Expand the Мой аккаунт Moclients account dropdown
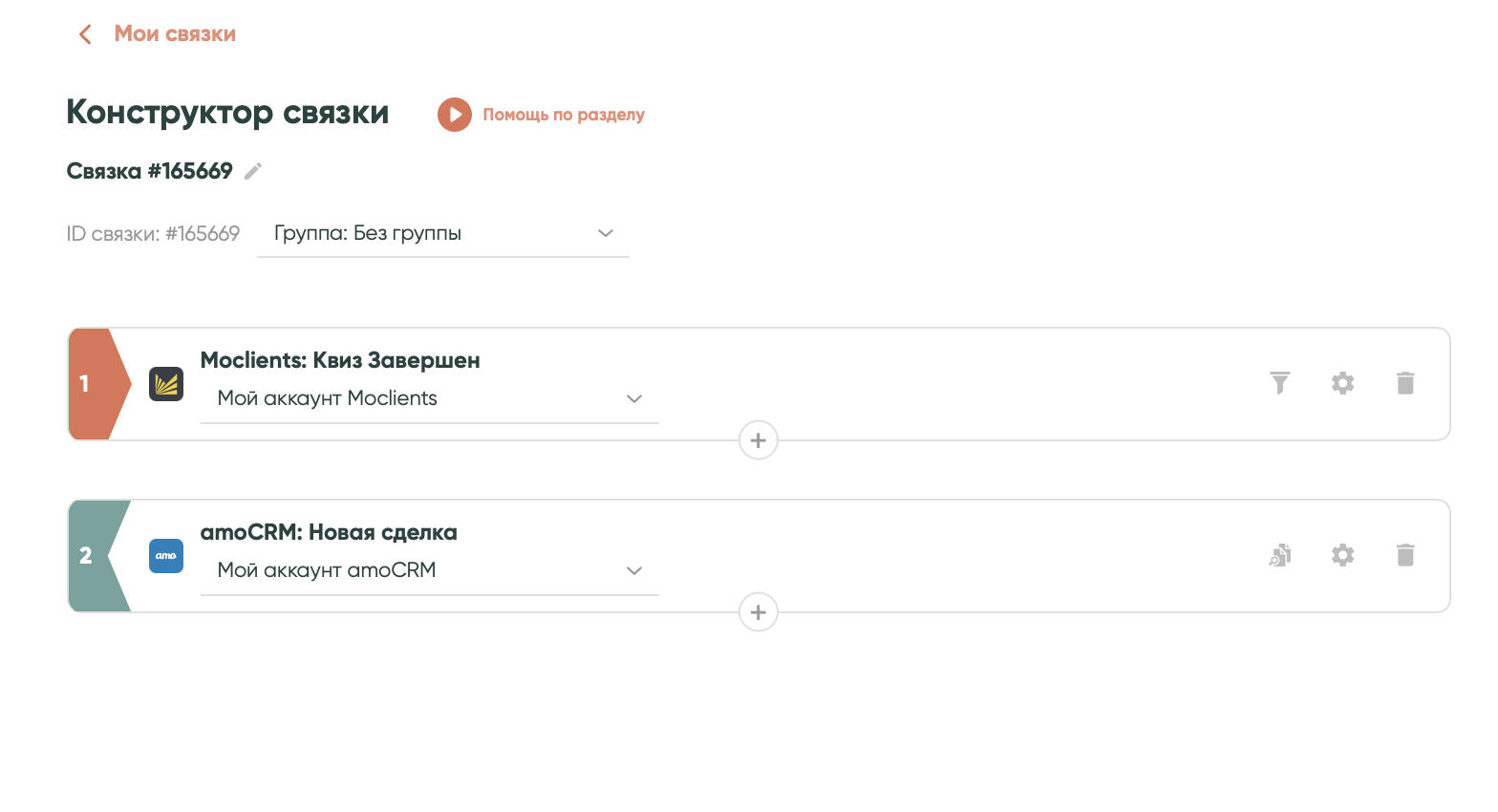Image resolution: width=1498 pixels, height=812 pixels. click(x=430, y=398)
